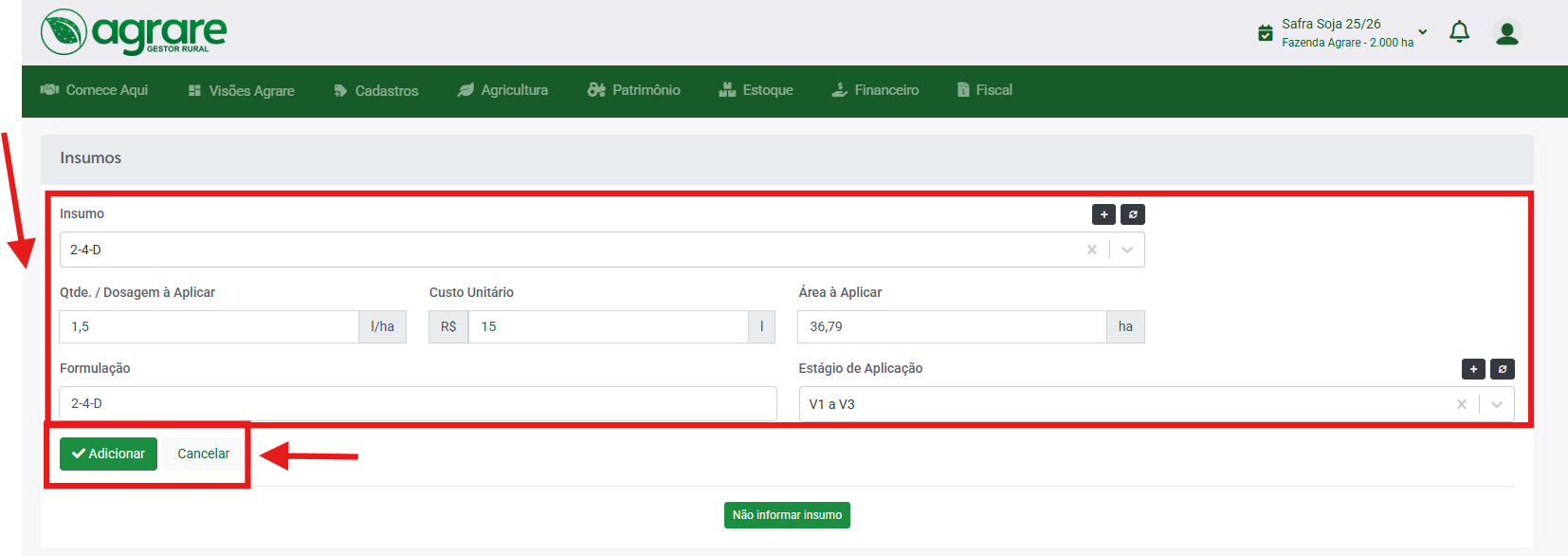Click the ha unit suffix

point(1125,326)
